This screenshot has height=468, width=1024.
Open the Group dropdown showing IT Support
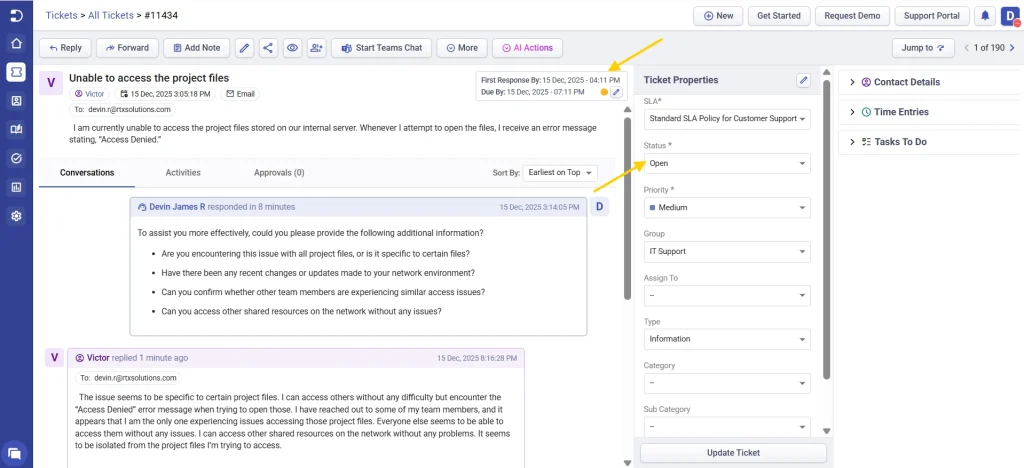[727, 251]
